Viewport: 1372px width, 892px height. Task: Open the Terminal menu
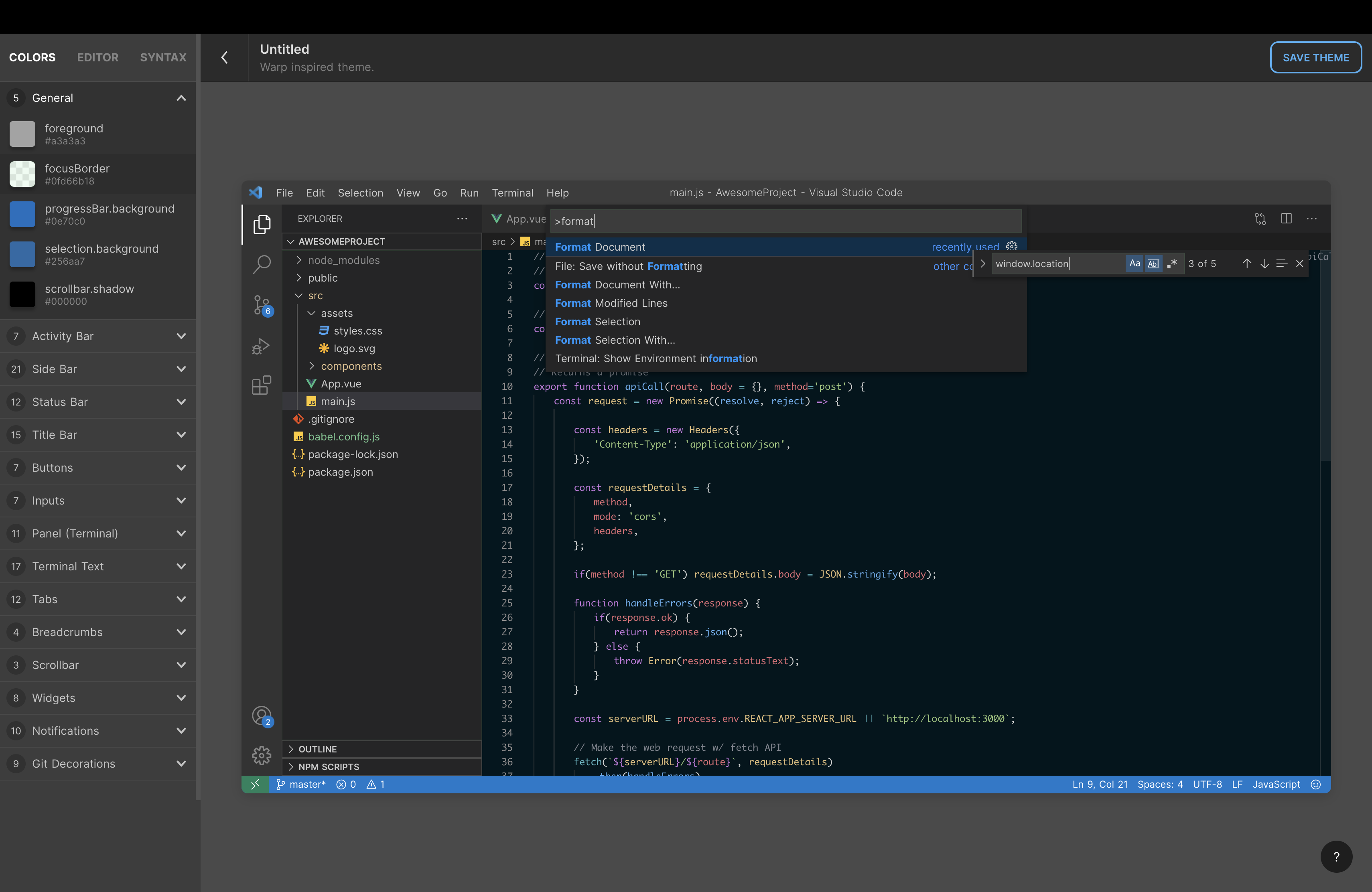[x=512, y=193]
